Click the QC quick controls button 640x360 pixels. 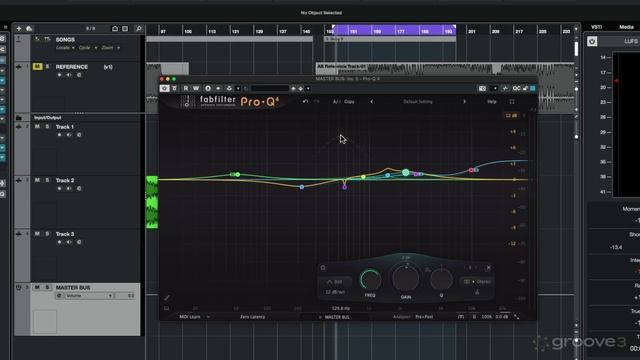point(516,88)
